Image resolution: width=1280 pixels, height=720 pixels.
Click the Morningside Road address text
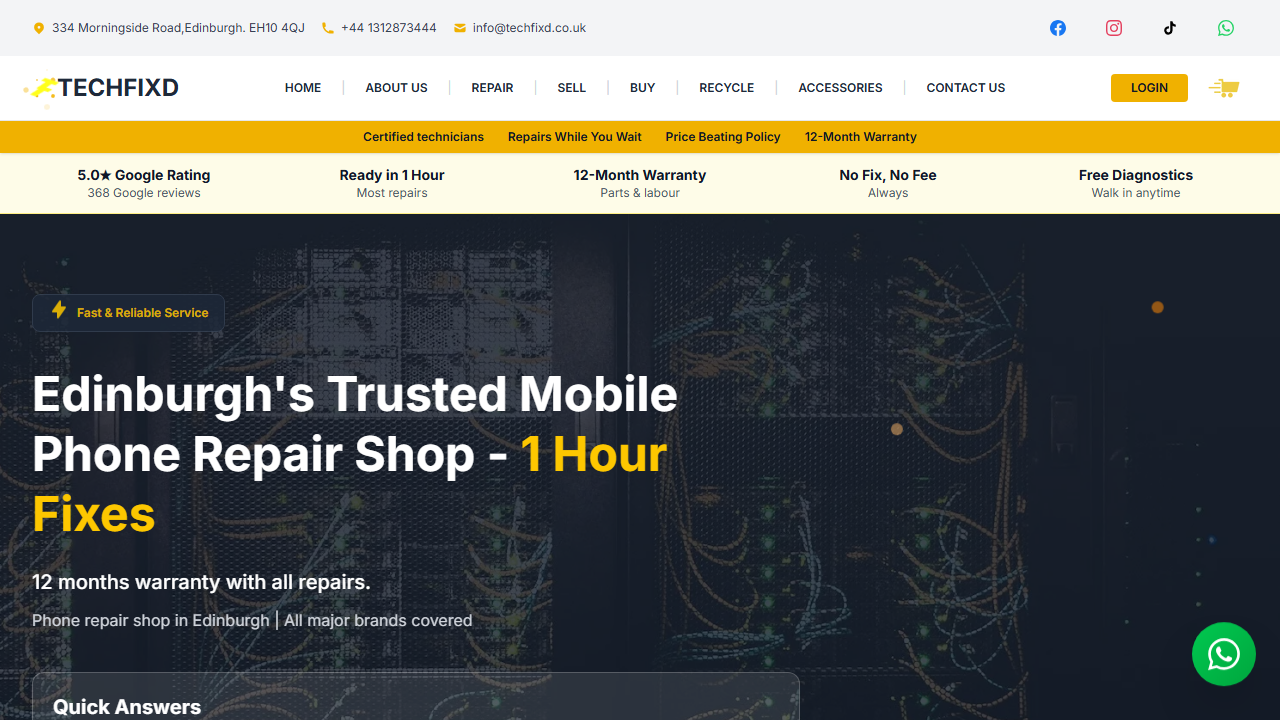click(x=178, y=28)
